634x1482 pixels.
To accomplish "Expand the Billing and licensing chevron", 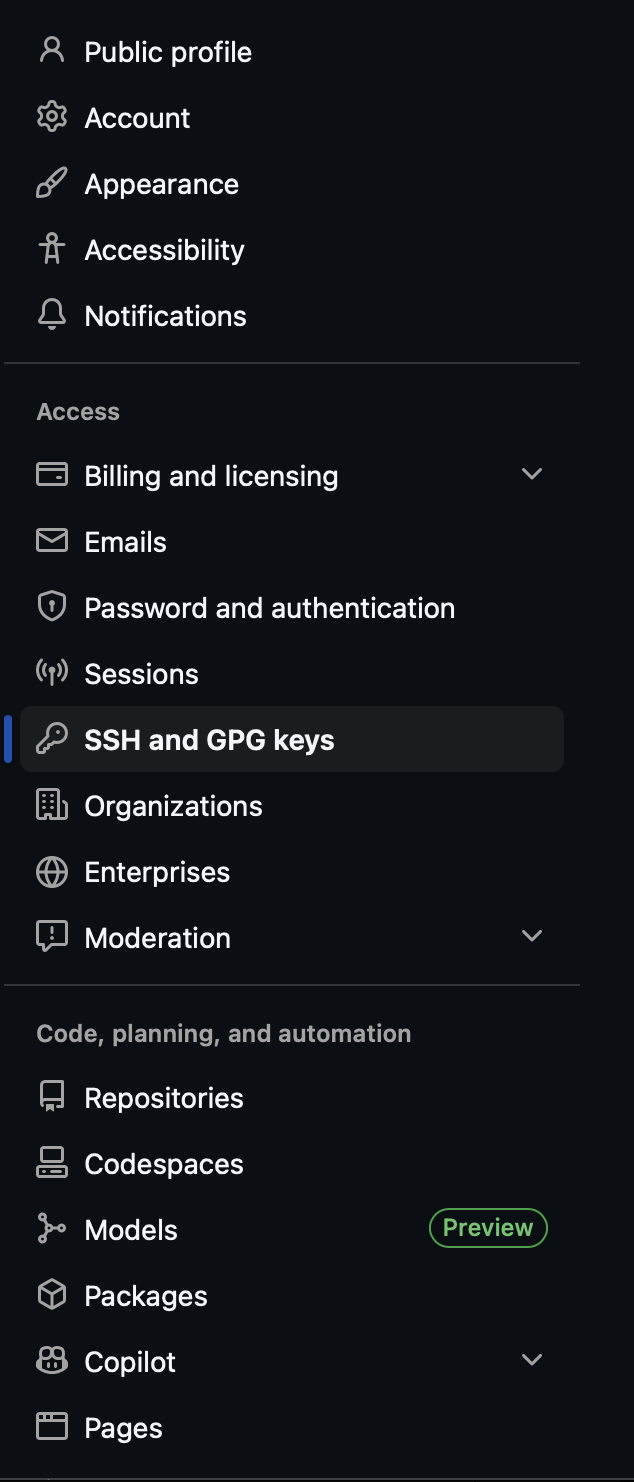I will point(532,474).
